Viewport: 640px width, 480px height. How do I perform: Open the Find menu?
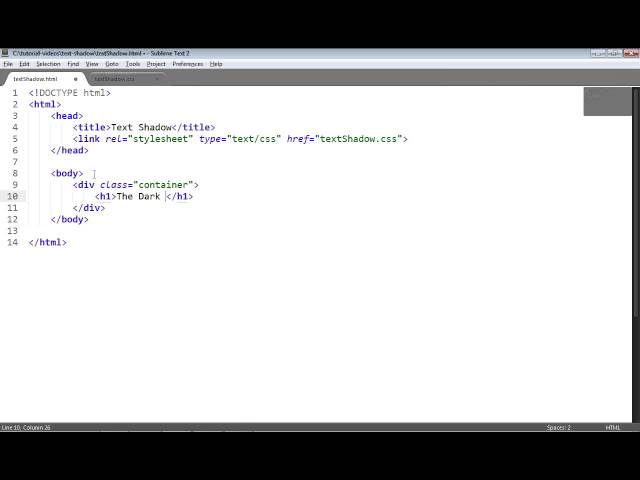click(x=73, y=64)
